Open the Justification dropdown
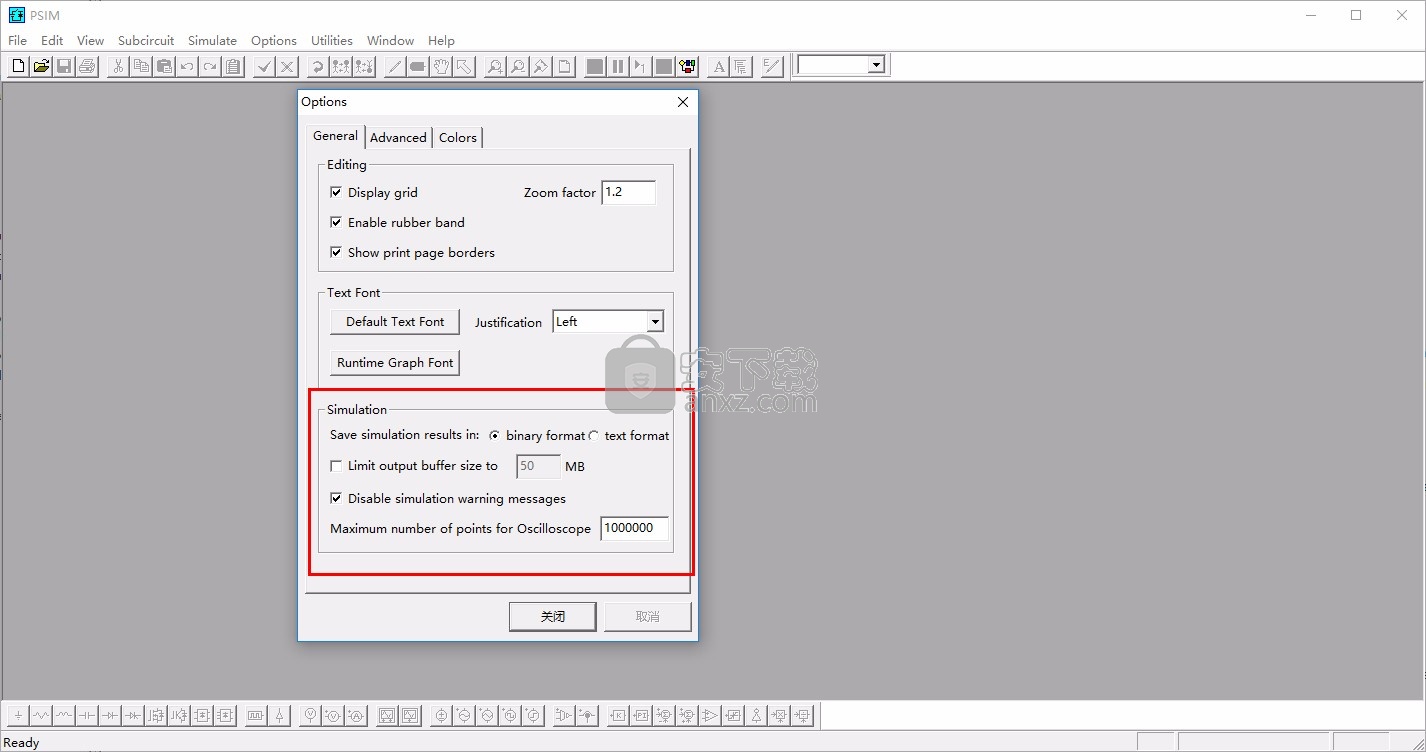This screenshot has width=1426, height=752. (x=655, y=322)
